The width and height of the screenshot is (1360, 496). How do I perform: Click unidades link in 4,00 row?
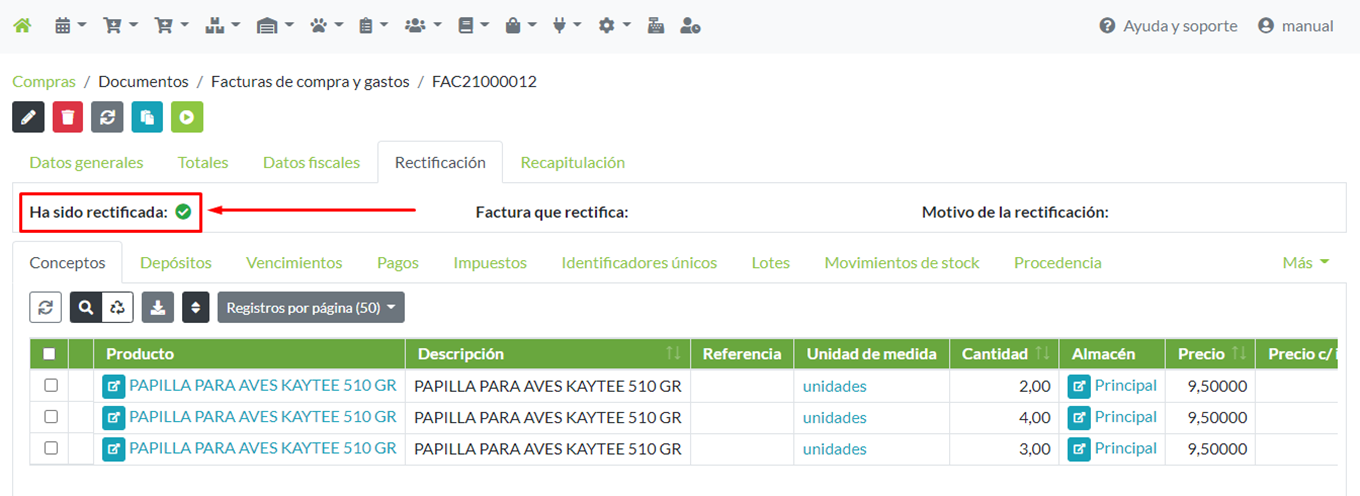point(835,417)
